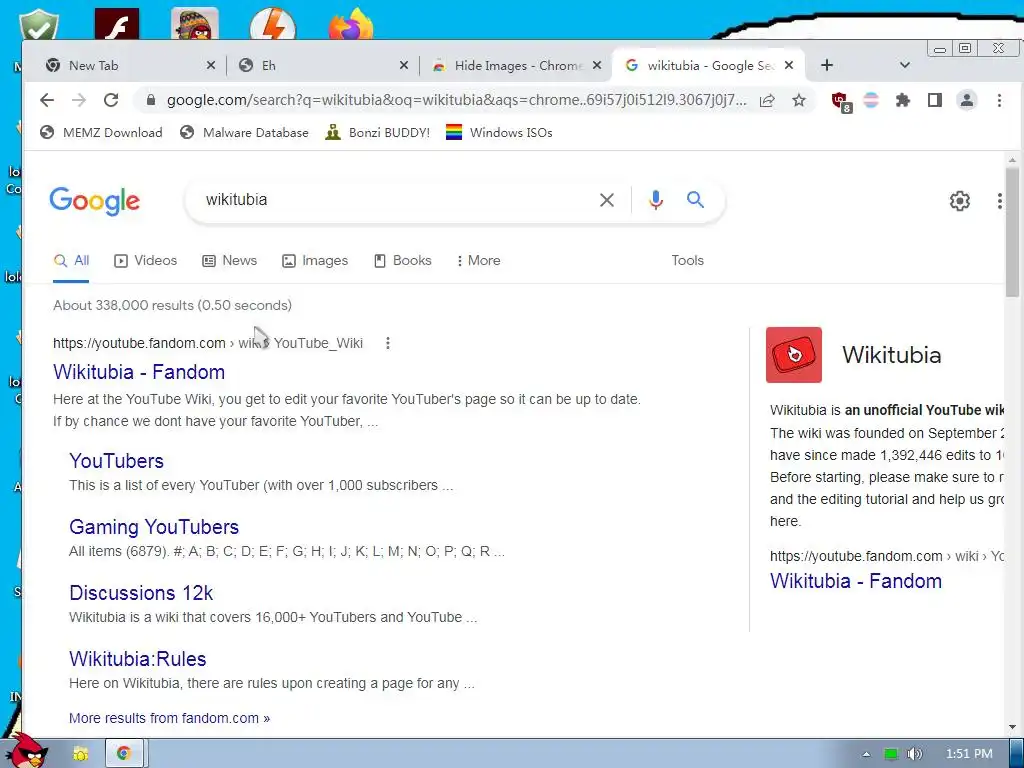Open the green tray status icon
This screenshot has height=768, width=1024.
click(891, 754)
